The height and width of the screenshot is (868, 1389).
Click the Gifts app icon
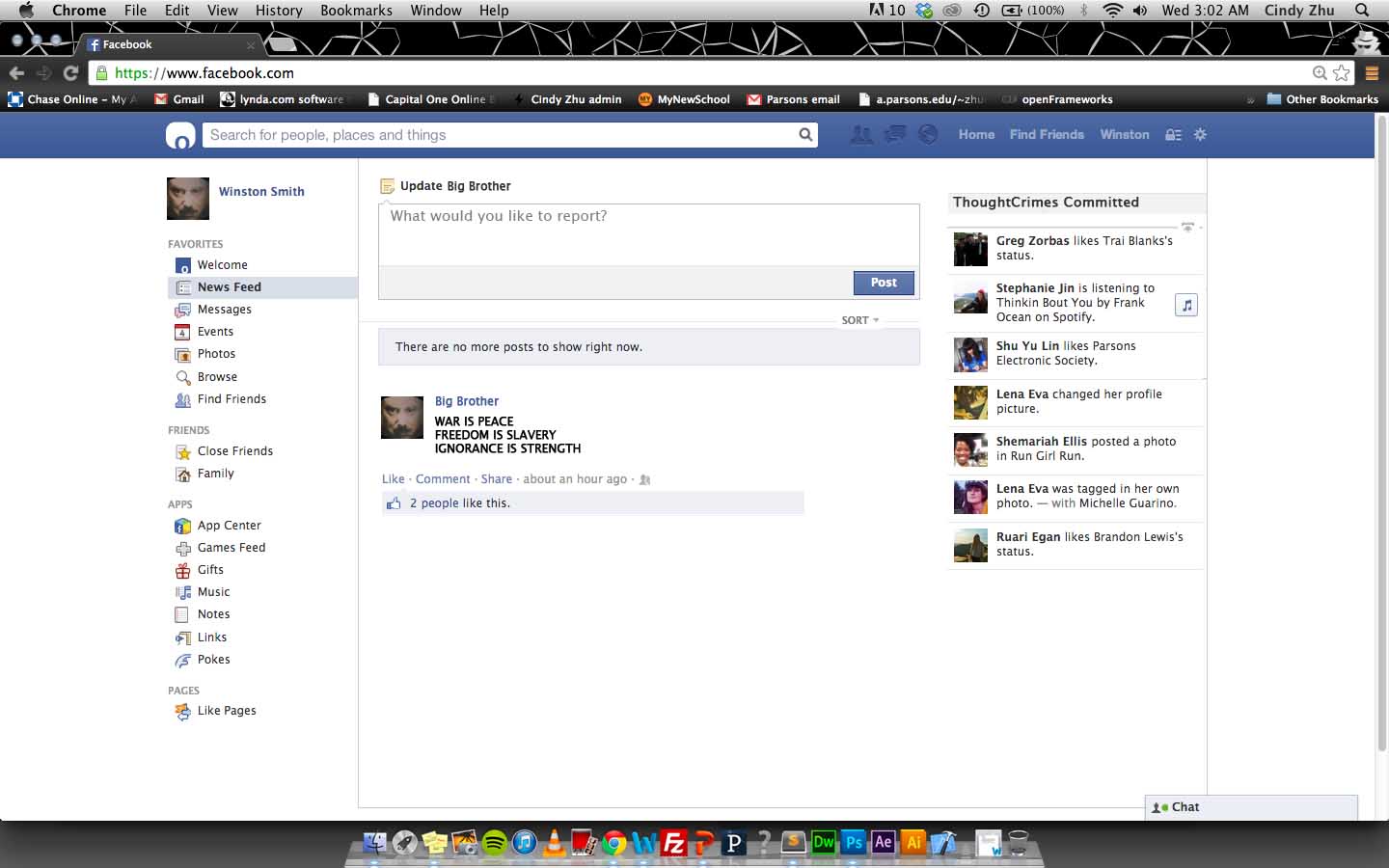182,570
